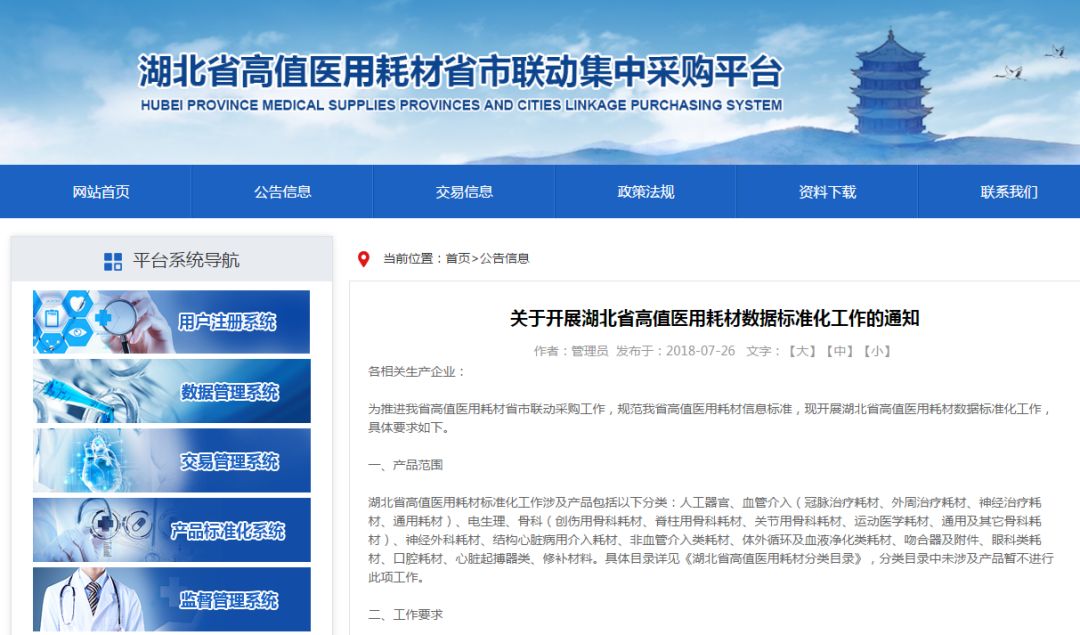Viewport: 1080px width, 635px height.
Task: Open the 政策法规 navigation menu
Action: coord(647,191)
